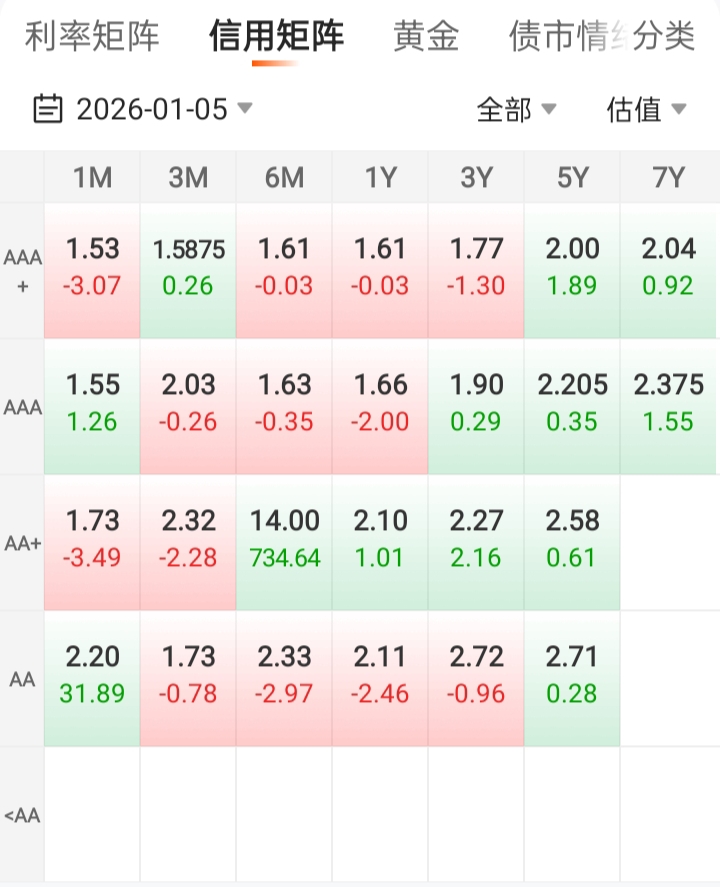
Task: Click the AAA+ row label
Action: tap(22, 270)
